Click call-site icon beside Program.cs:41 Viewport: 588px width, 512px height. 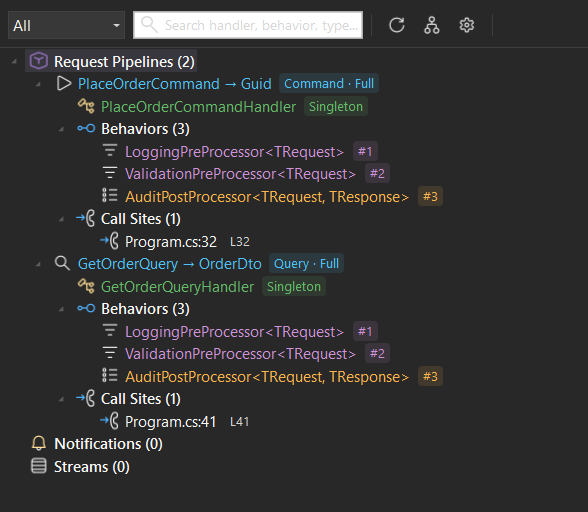[110, 421]
